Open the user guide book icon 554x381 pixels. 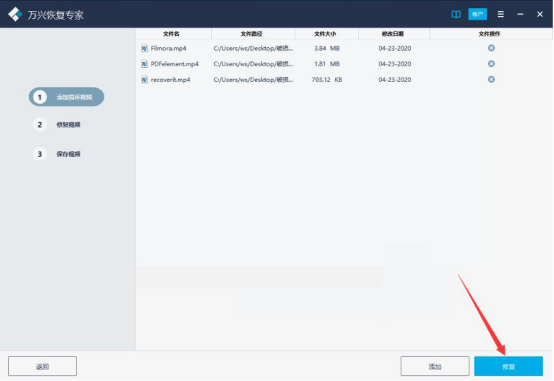(x=456, y=14)
